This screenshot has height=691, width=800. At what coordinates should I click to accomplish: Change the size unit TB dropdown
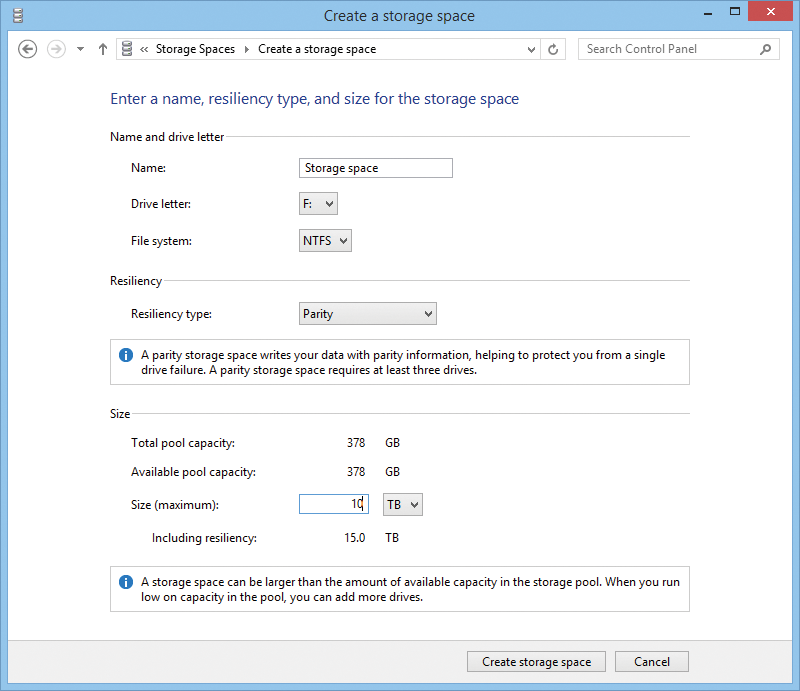[x=403, y=505]
